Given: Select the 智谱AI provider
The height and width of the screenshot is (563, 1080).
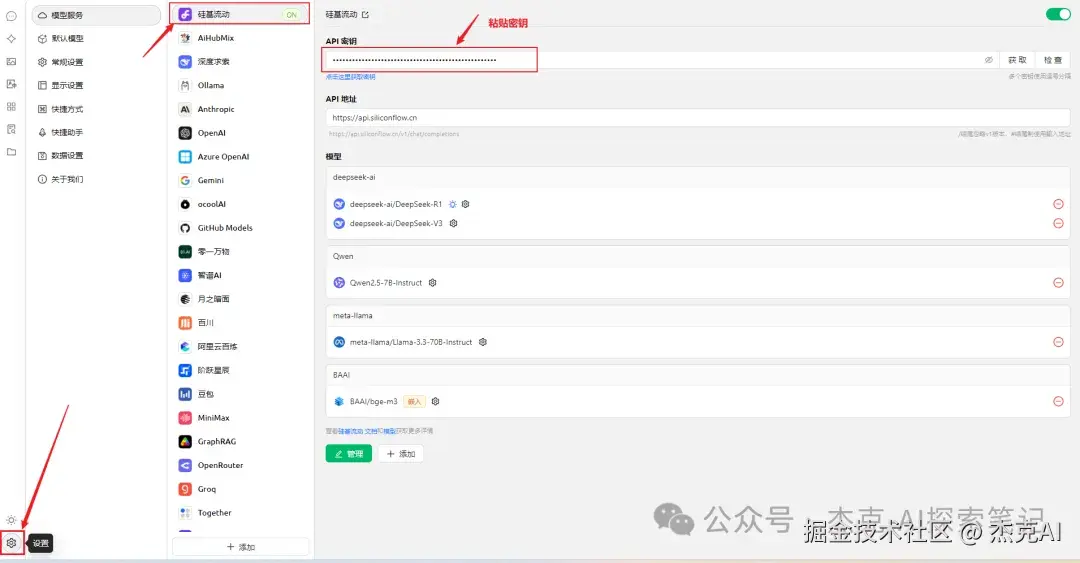Looking at the screenshot, I should (240, 276).
